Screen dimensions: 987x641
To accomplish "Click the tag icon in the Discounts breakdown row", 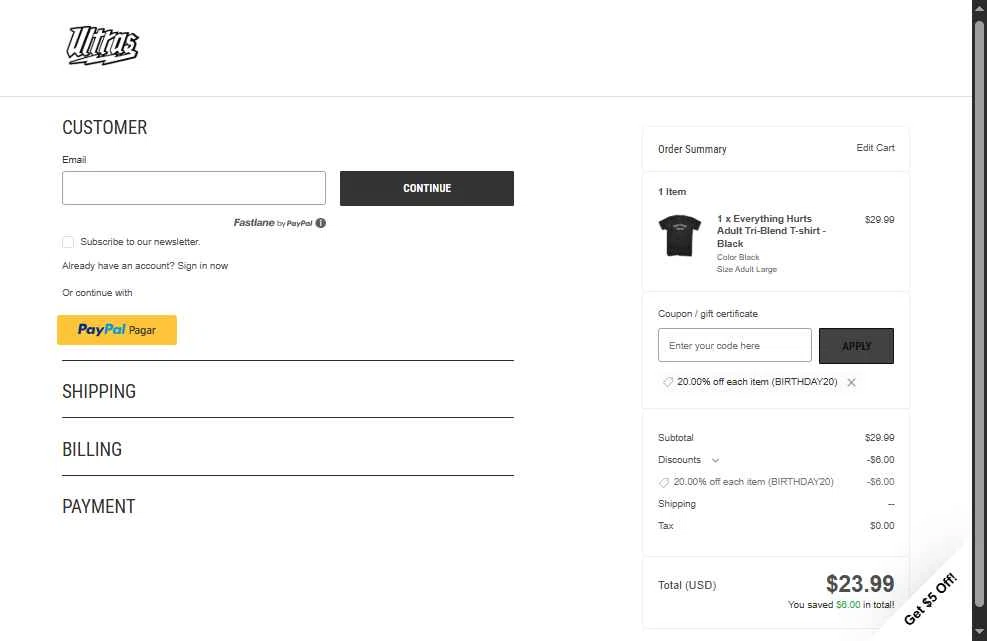I will pyautogui.click(x=663, y=482).
